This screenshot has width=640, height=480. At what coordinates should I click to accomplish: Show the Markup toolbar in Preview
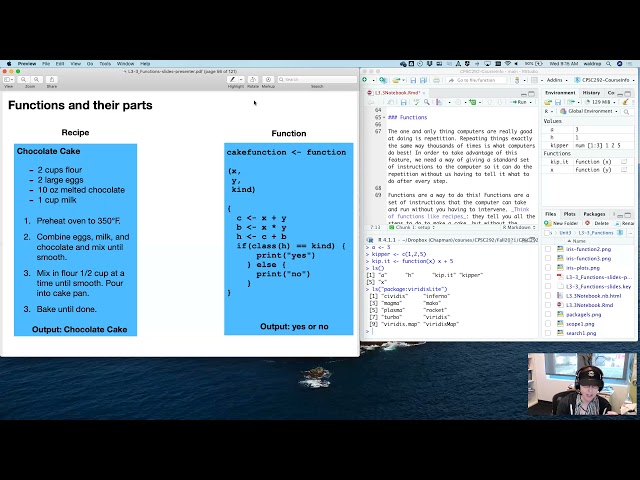point(268,80)
